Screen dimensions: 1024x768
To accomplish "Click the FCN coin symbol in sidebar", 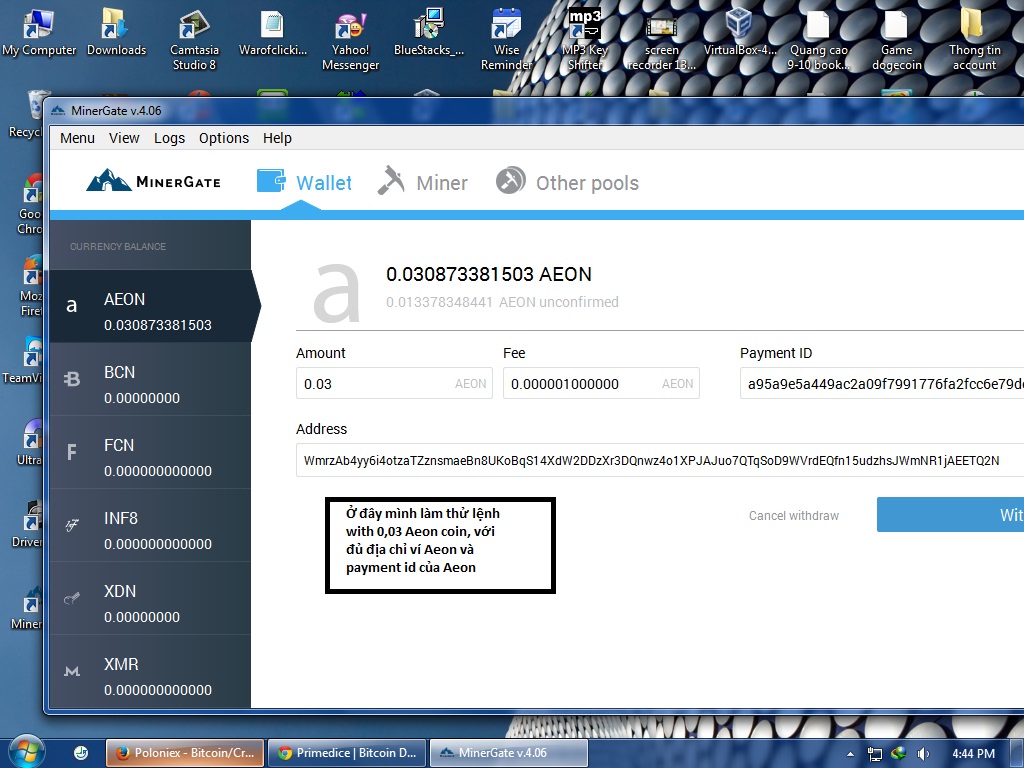I will point(72,452).
